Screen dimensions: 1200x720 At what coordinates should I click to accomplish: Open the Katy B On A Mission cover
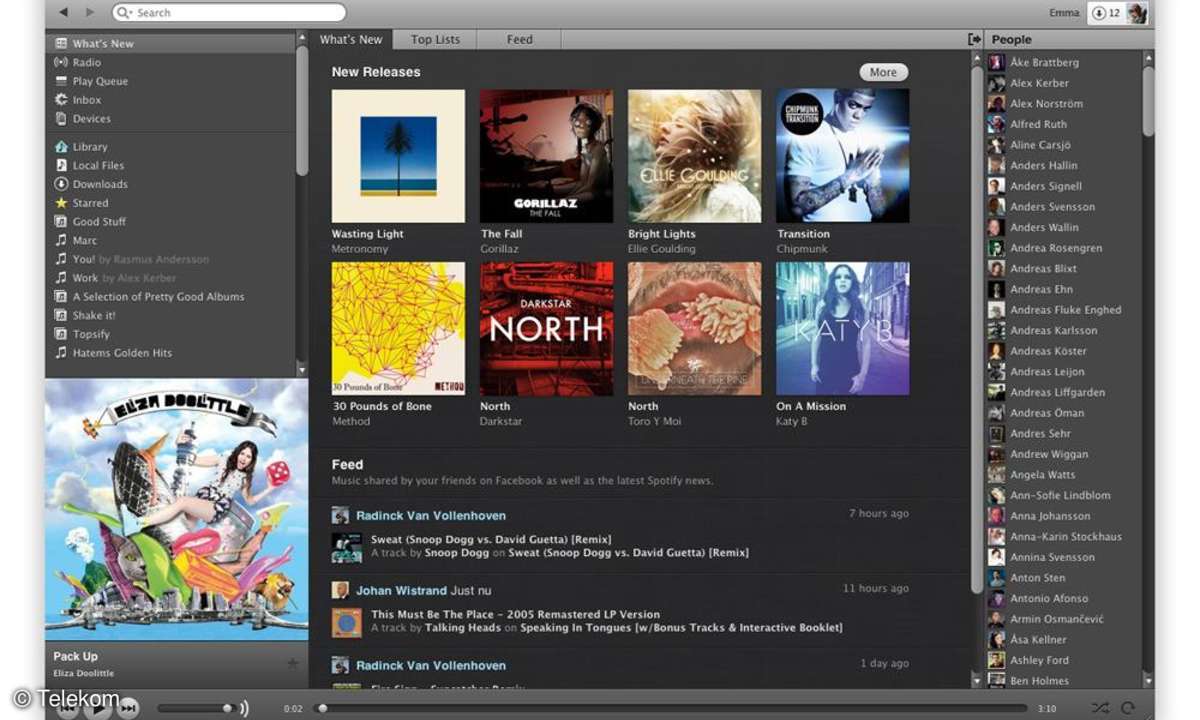click(843, 328)
